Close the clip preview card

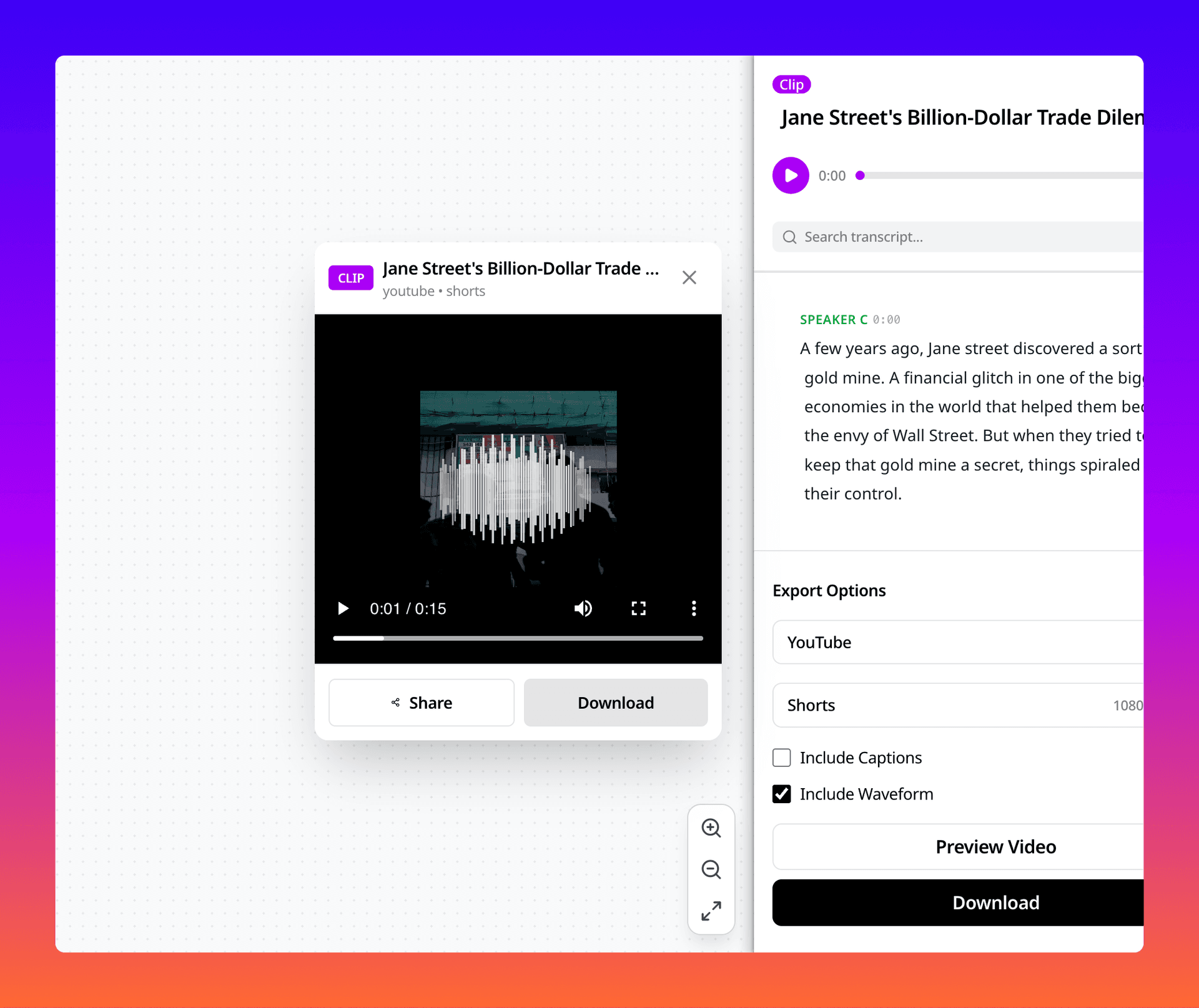pyautogui.click(x=689, y=277)
